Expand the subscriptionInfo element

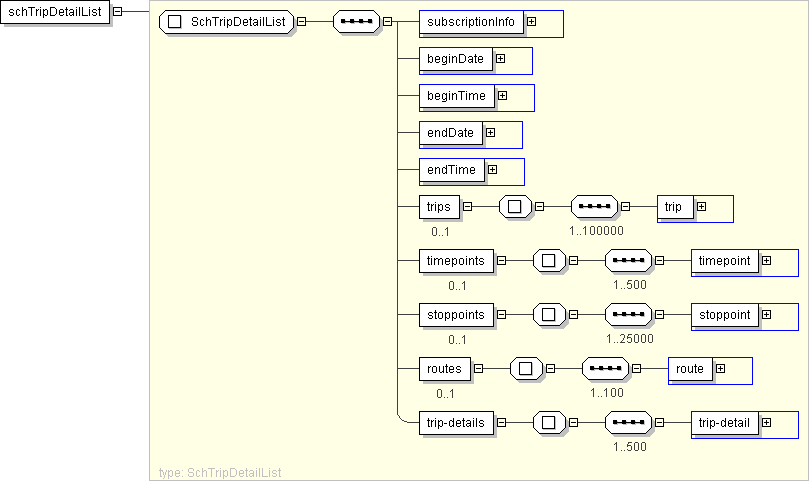[x=532, y=22]
